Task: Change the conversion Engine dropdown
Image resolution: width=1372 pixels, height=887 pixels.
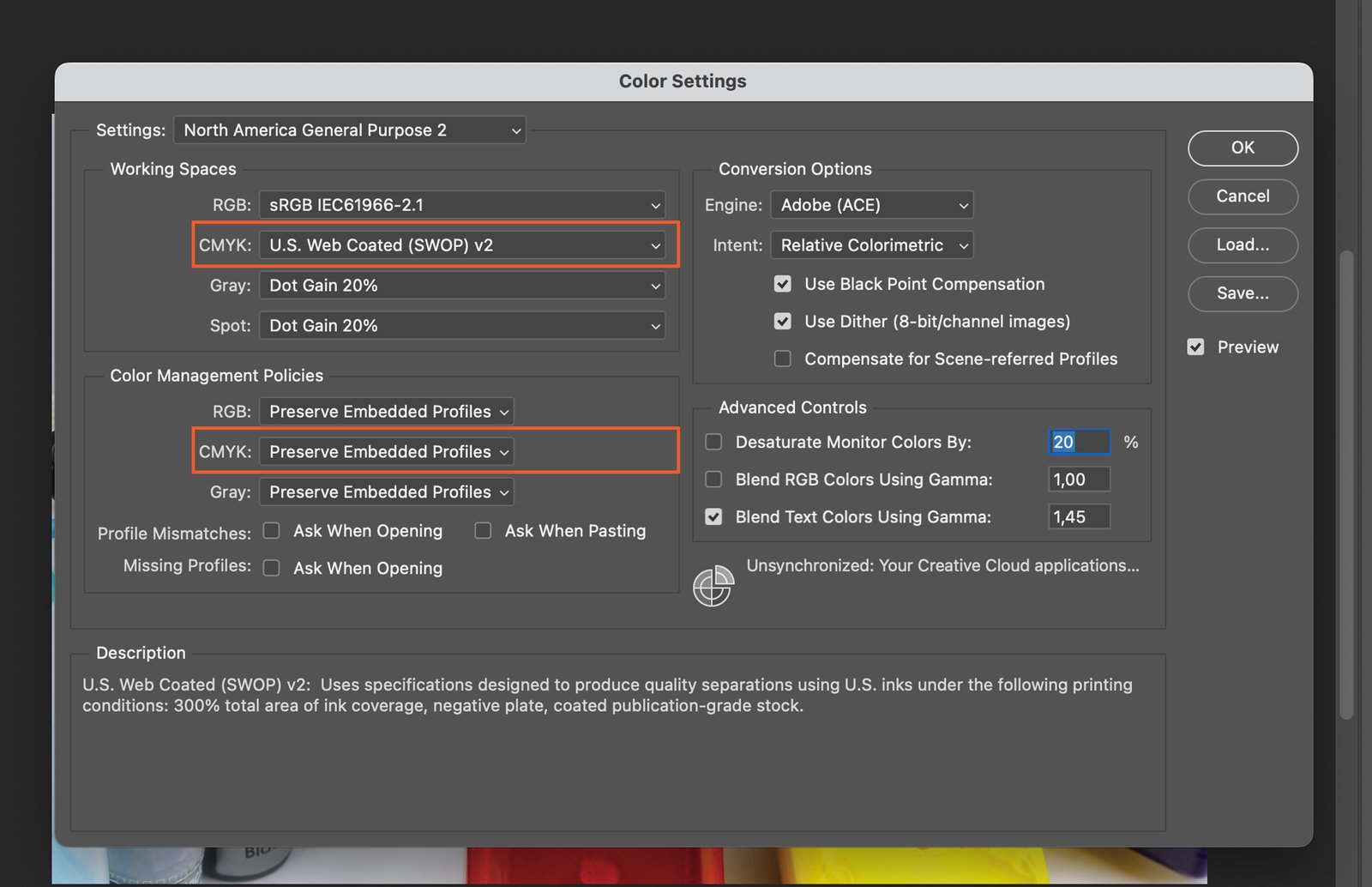Action: click(871, 205)
